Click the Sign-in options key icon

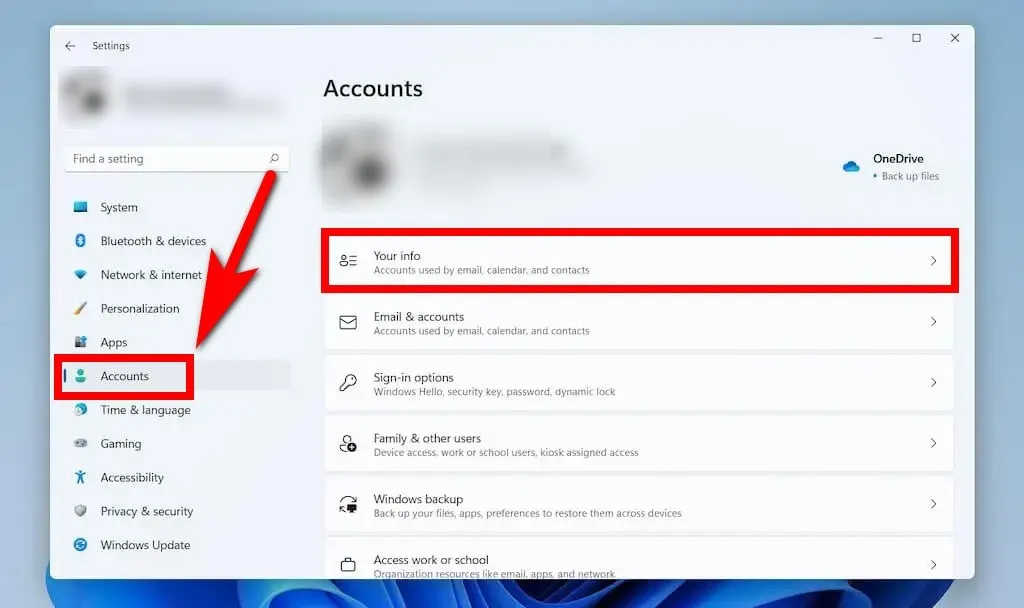[348, 383]
